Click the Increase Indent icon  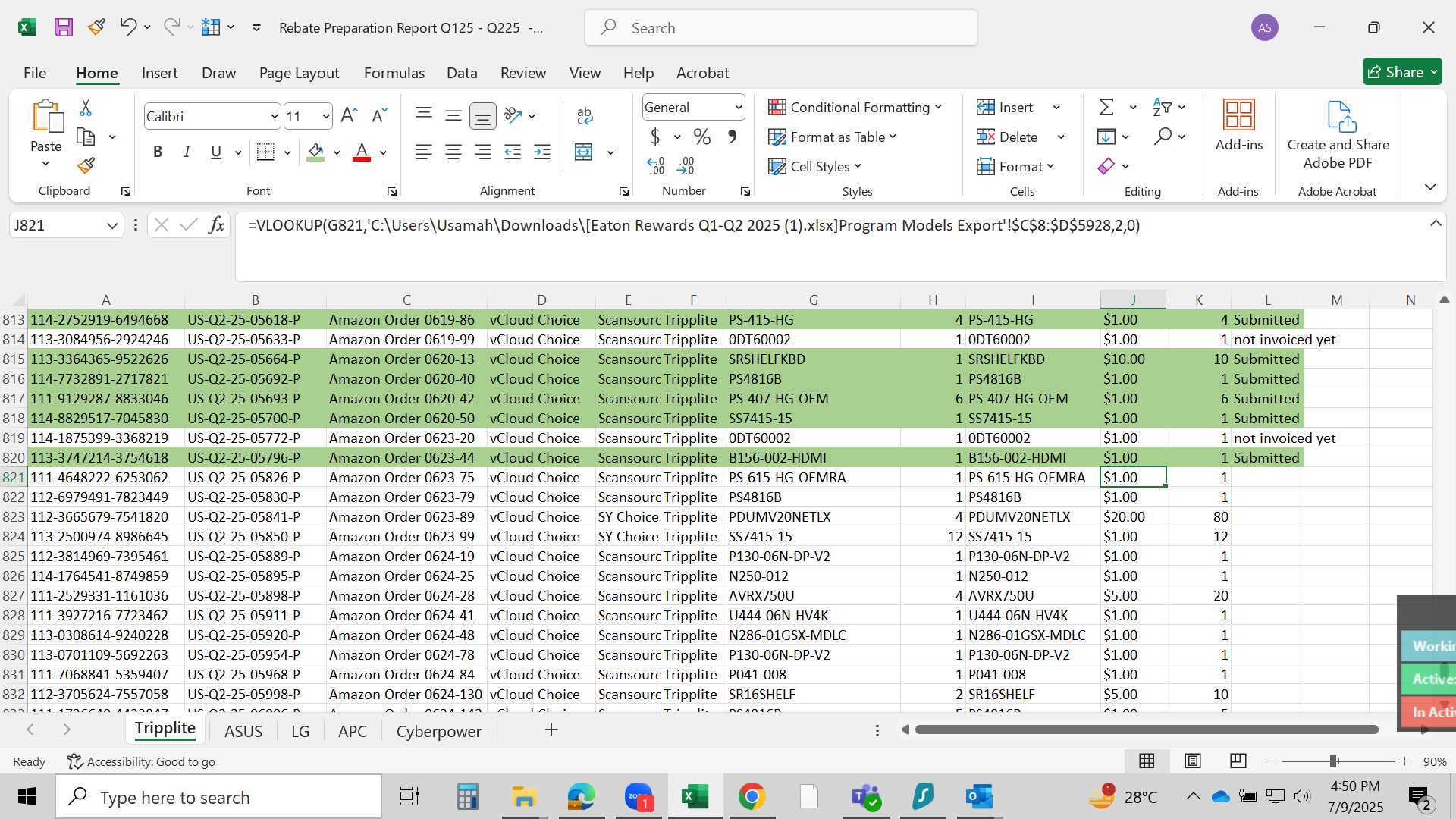pyautogui.click(x=542, y=152)
